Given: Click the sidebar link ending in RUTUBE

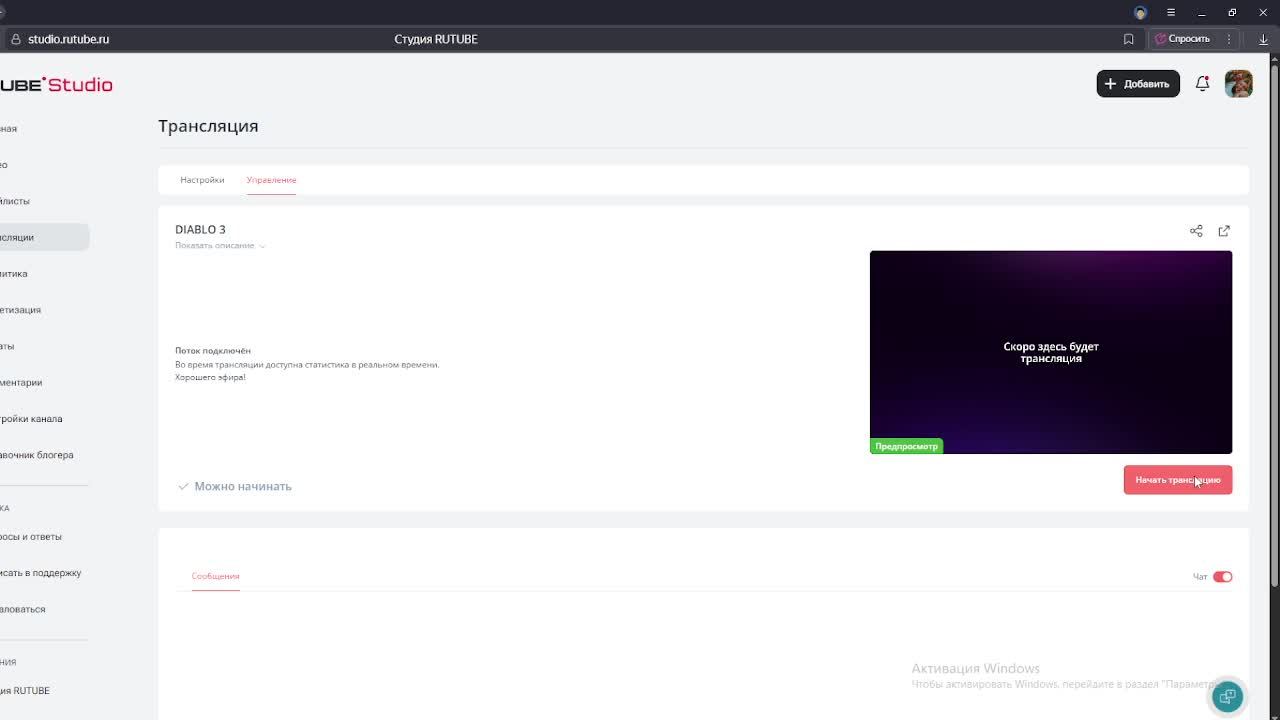Looking at the screenshot, I should tap(25, 691).
